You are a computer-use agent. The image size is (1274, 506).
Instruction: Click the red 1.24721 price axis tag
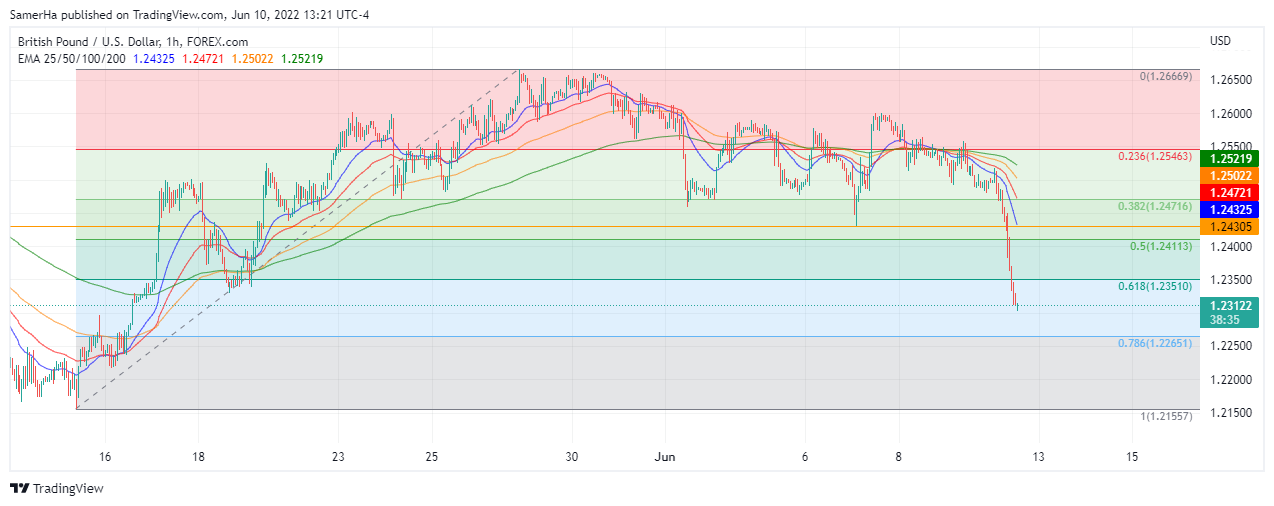1229,192
